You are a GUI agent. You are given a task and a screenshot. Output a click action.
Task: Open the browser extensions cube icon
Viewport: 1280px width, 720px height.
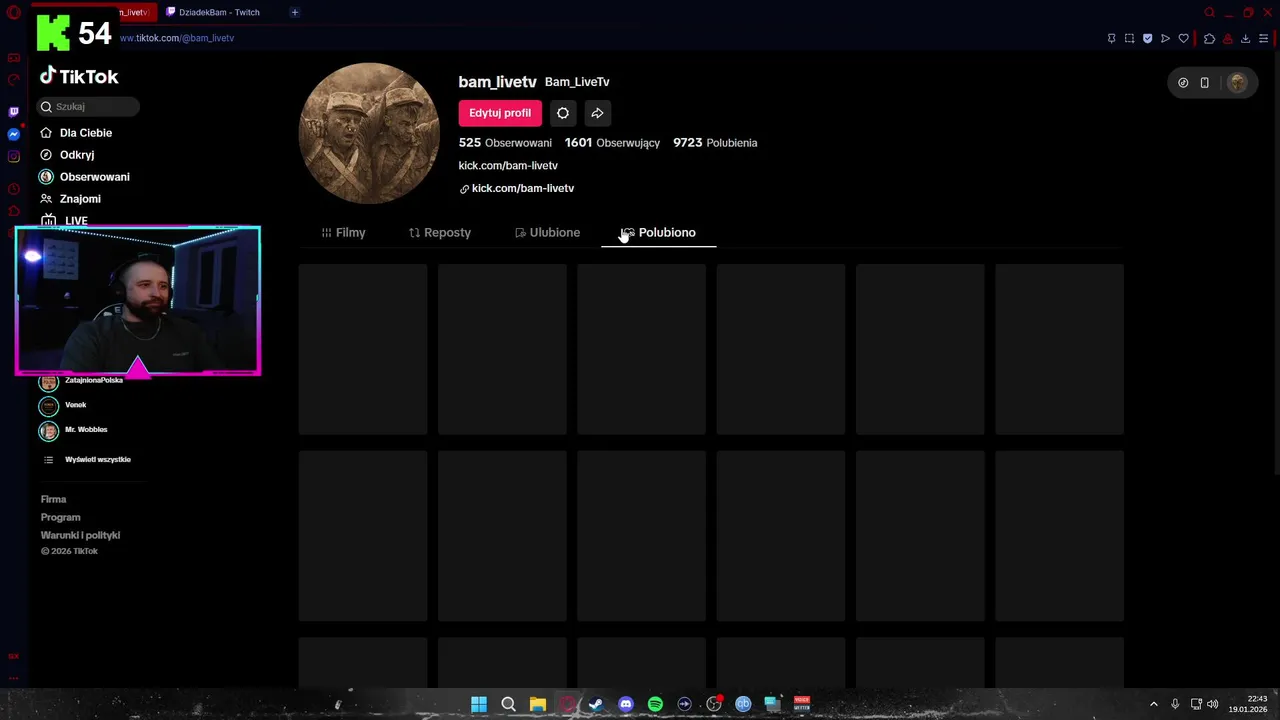point(1209,38)
